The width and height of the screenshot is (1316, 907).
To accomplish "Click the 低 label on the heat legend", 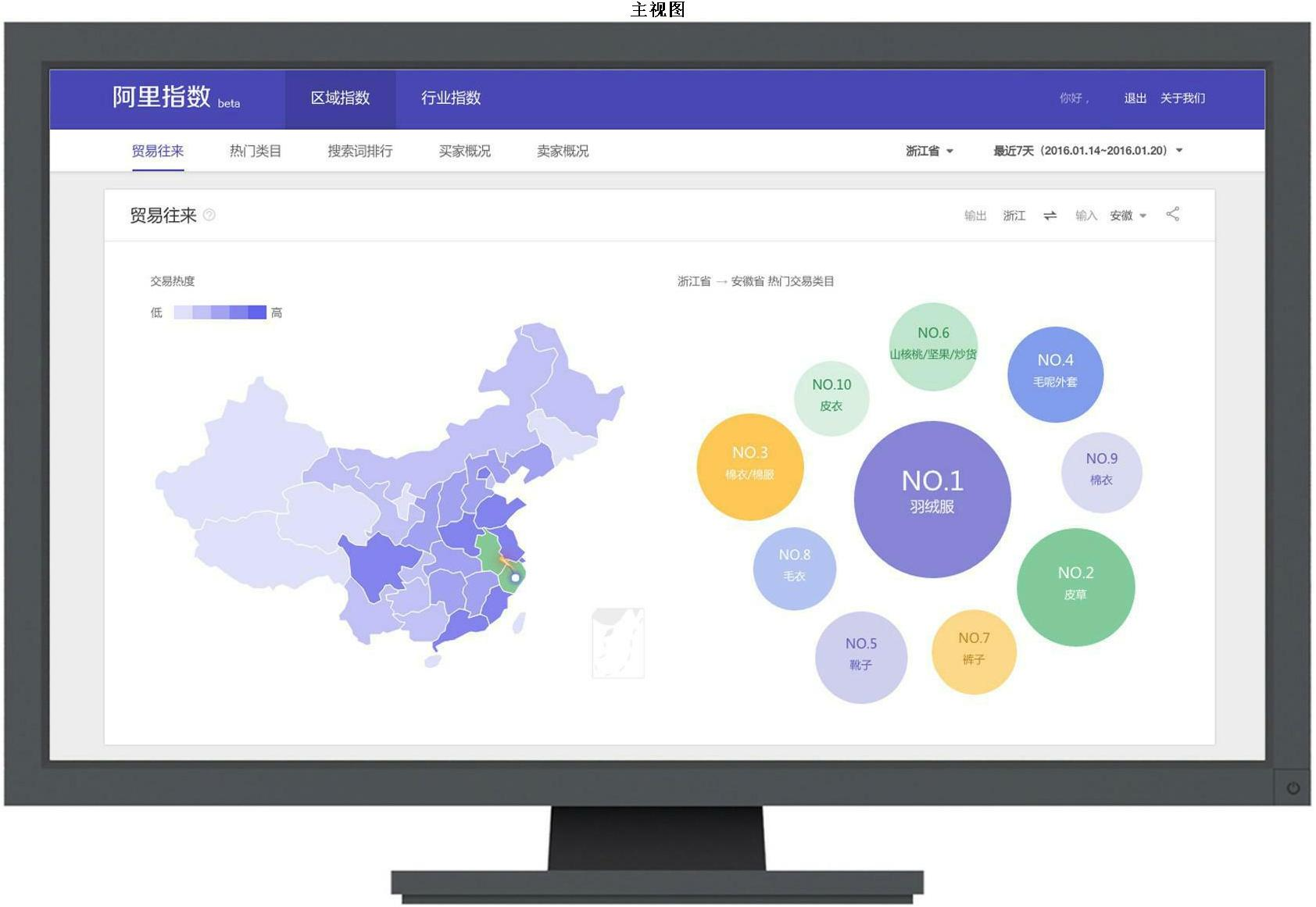I will point(156,312).
